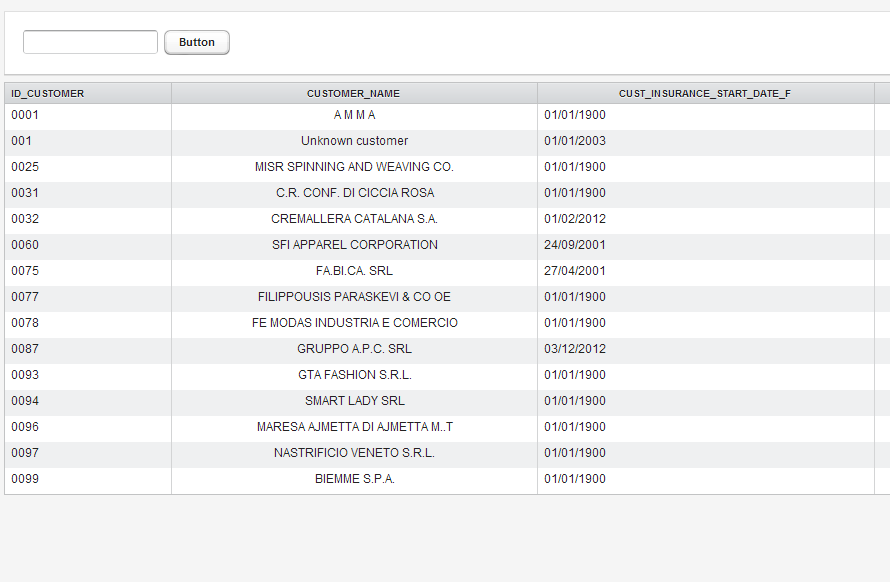Click C.R. CONF. DI CICCIA ROSA cell
Screen dimensions: 890x582
click(x=354, y=193)
